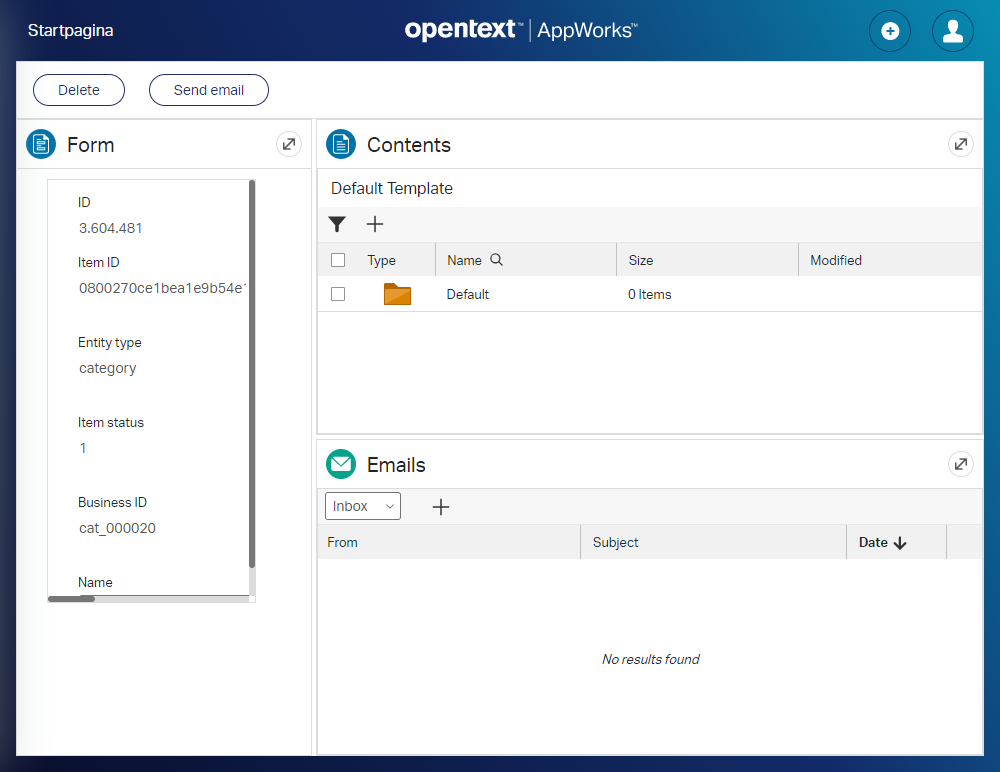The width and height of the screenshot is (1000, 772).
Task: Click the Startpagina navigation item
Action: point(70,31)
